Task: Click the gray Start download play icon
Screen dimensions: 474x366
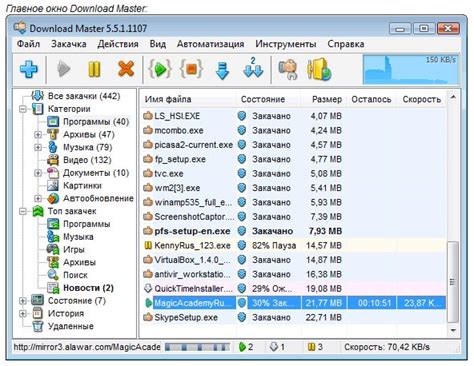Action: (63, 69)
